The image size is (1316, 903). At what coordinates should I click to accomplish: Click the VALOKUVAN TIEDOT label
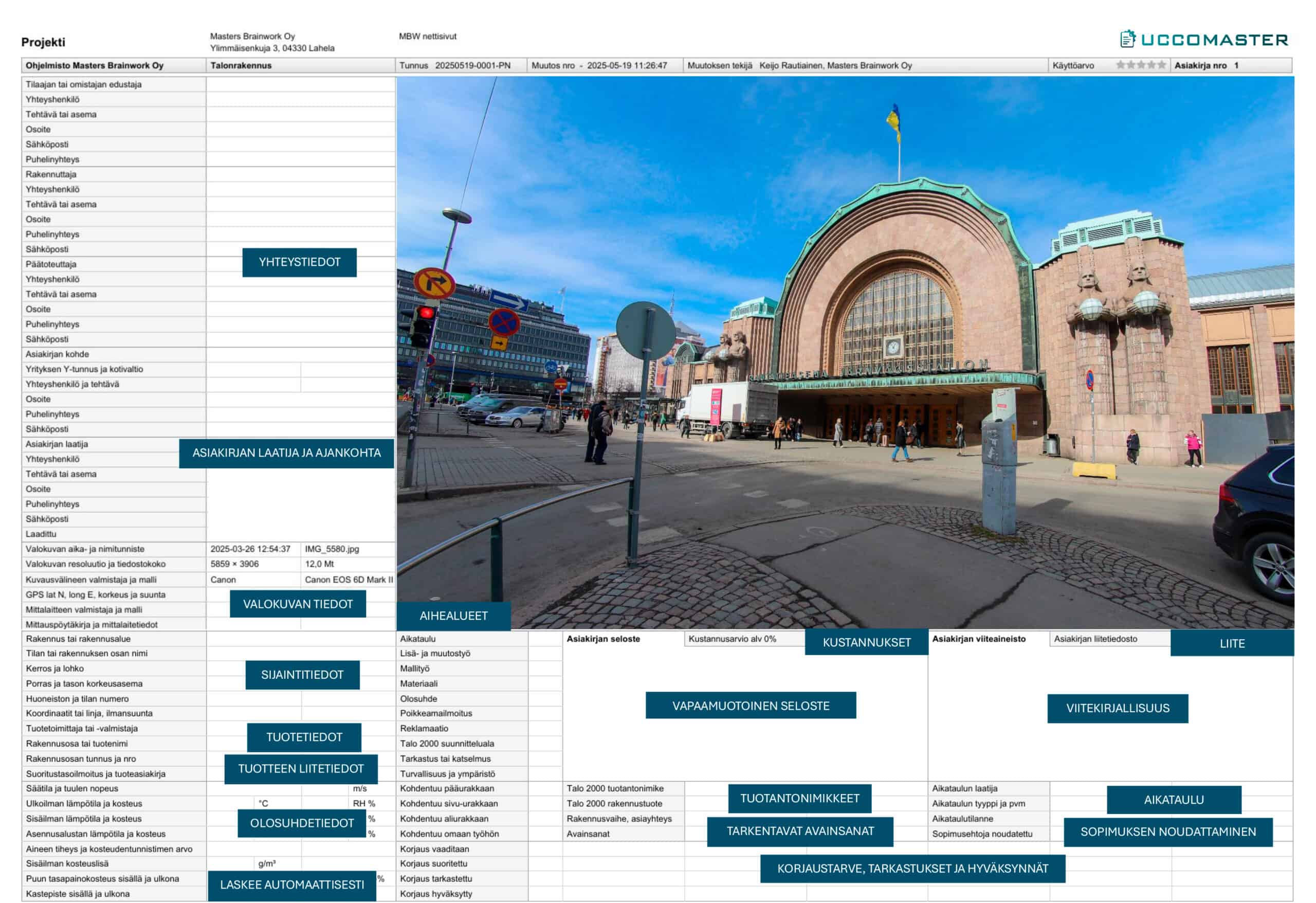[298, 604]
